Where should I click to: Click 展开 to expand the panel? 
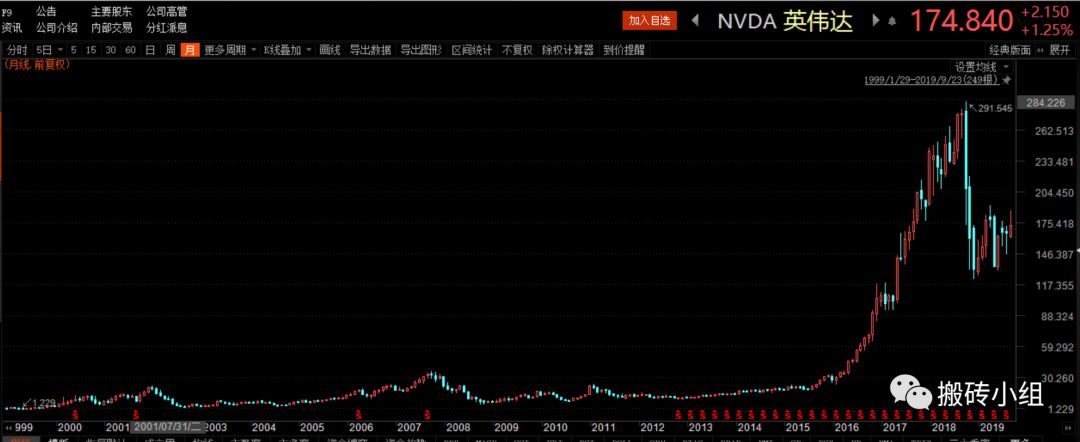coord(1057,50)
